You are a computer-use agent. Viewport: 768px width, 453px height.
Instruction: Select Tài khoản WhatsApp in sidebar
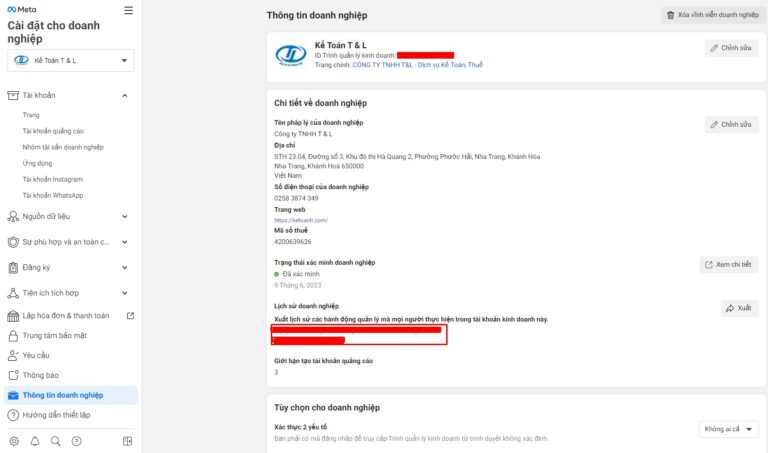(x=52, y=195)
